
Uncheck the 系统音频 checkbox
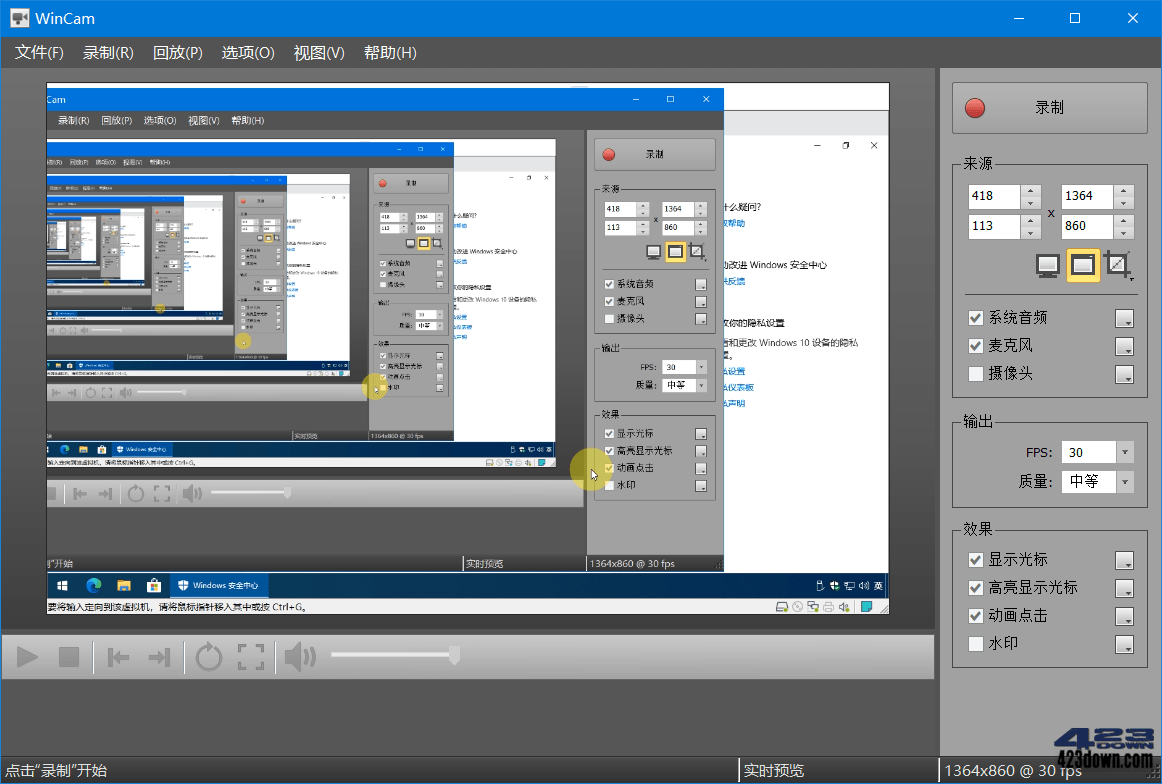tap(975, 317)
